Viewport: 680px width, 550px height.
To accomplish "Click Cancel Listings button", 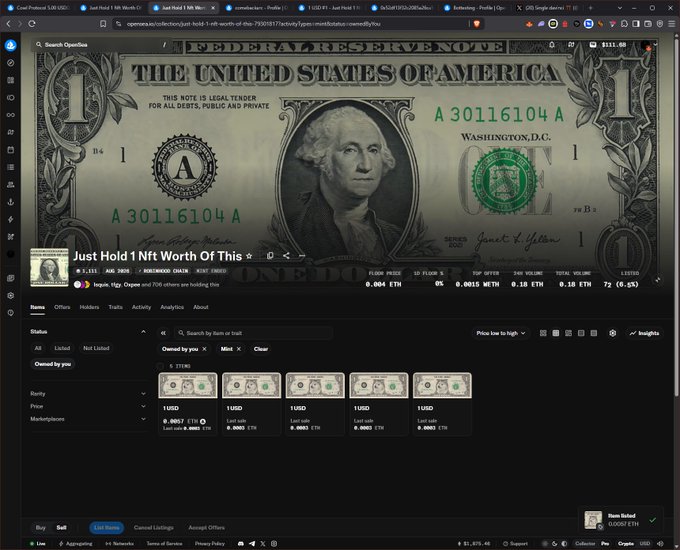I will (x=154, y=527).
